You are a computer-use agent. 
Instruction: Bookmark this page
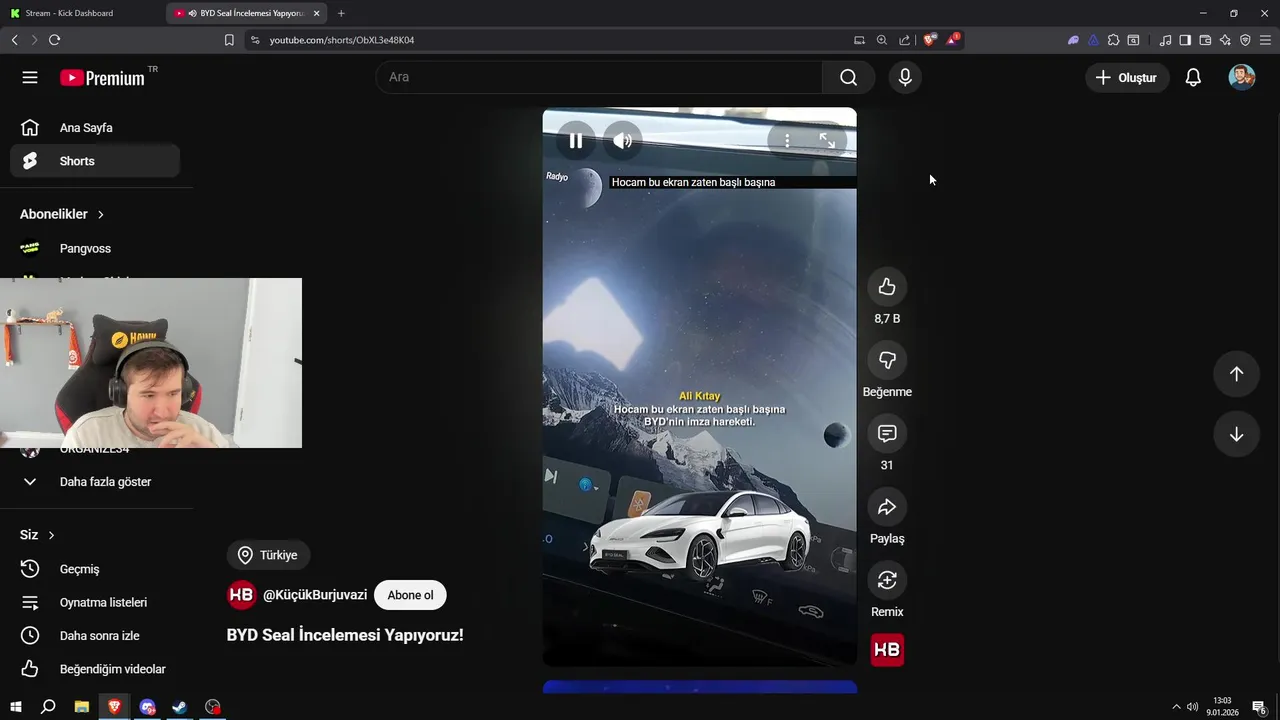click(x=229, y=40)
